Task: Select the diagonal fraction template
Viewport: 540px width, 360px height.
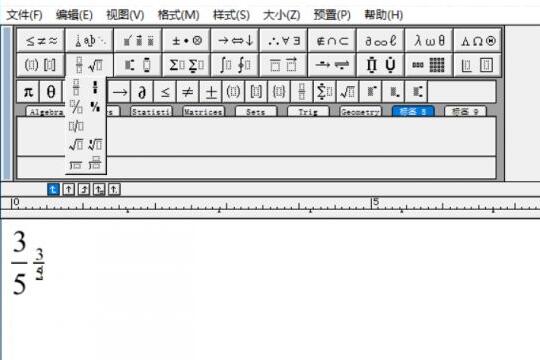Action: point(76,107)
